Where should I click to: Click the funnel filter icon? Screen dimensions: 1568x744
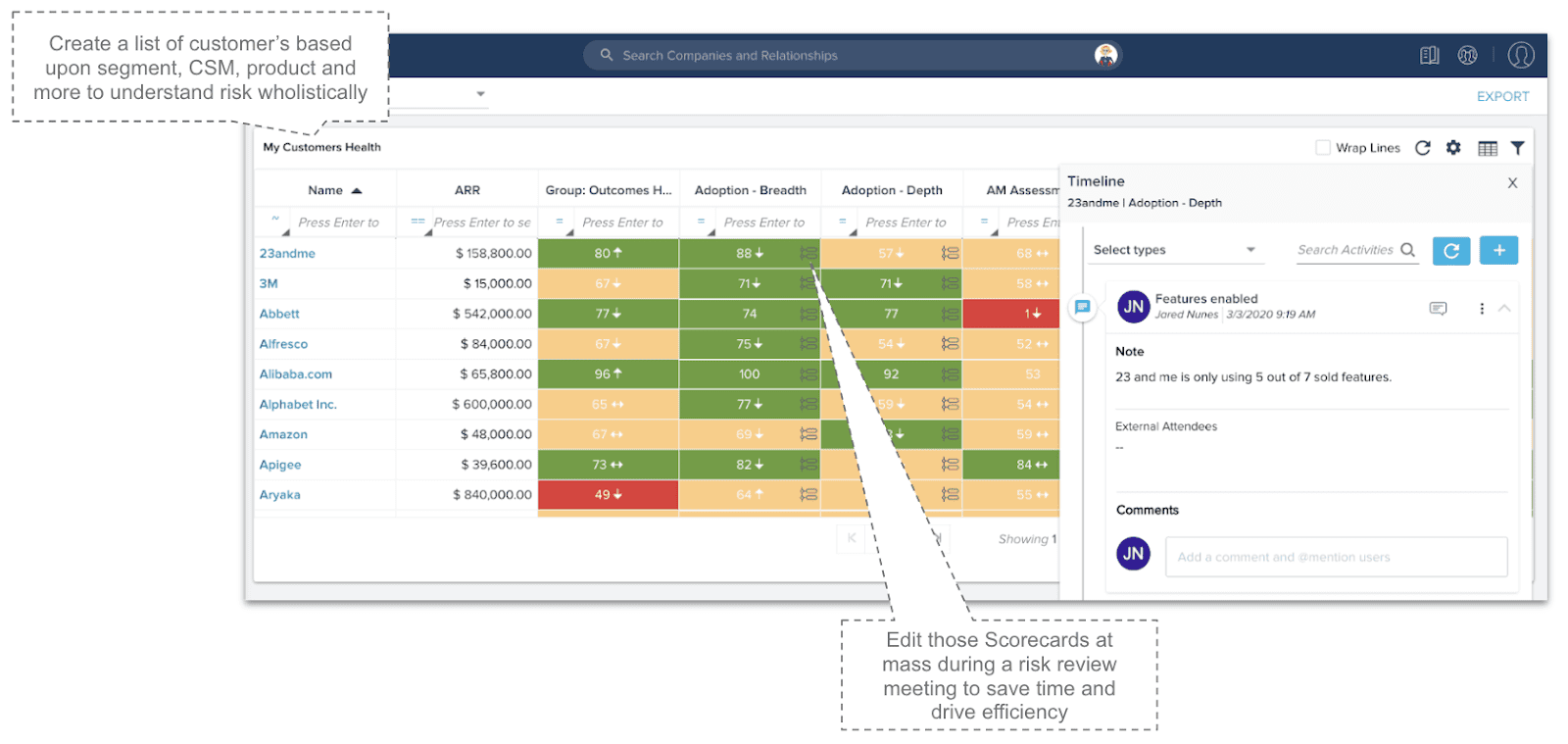(1517, 148)
